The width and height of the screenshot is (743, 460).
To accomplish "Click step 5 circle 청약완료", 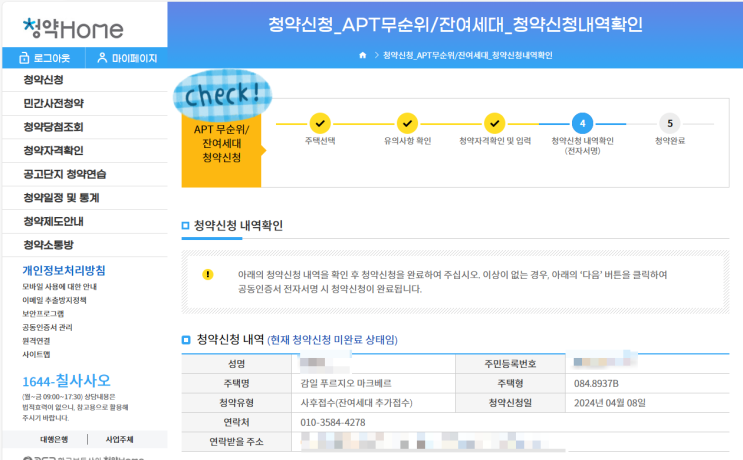I will pyautogui.click(x=670, y=124).
